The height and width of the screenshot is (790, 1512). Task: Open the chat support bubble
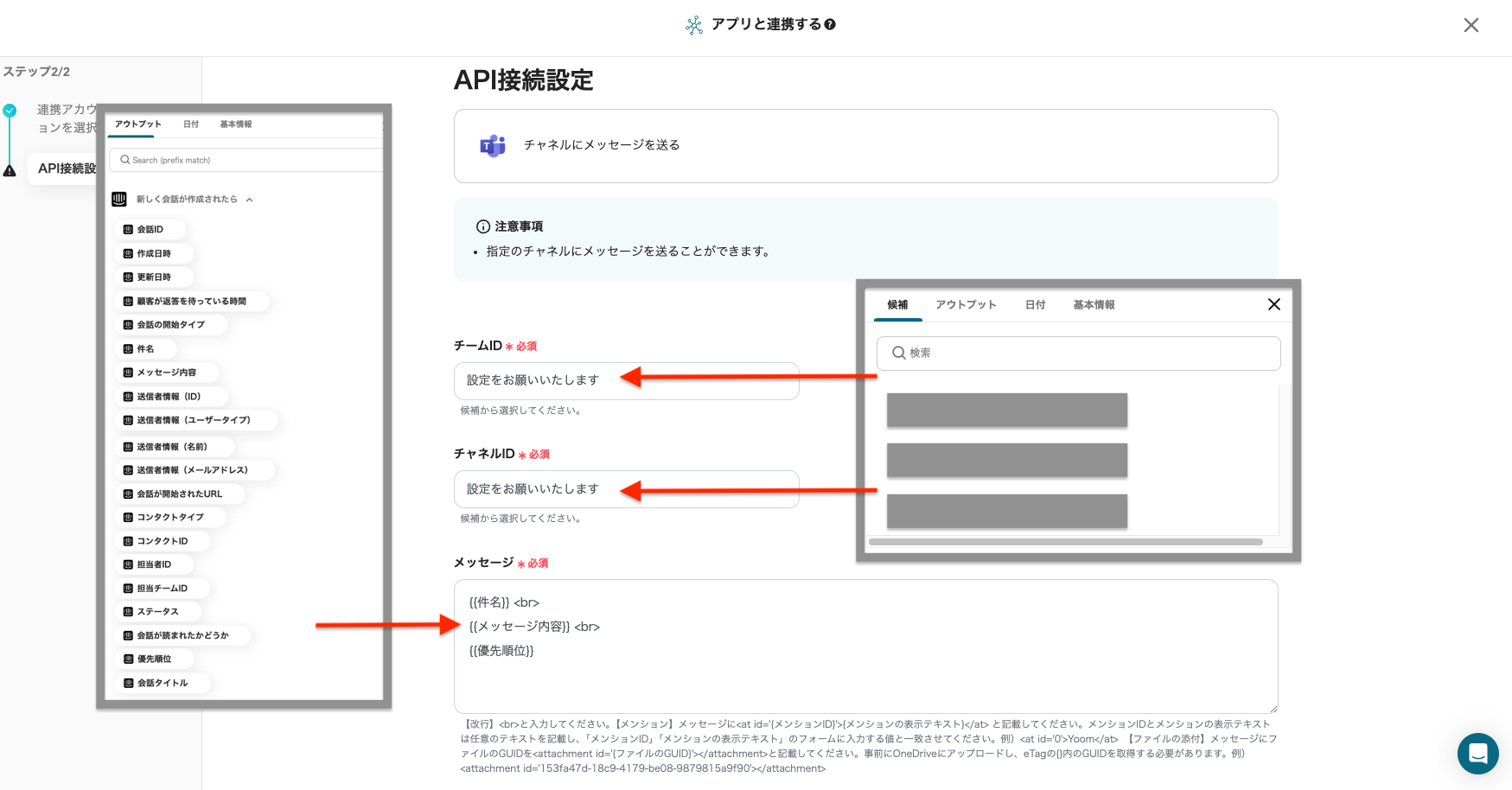[x=1477, y=754]
